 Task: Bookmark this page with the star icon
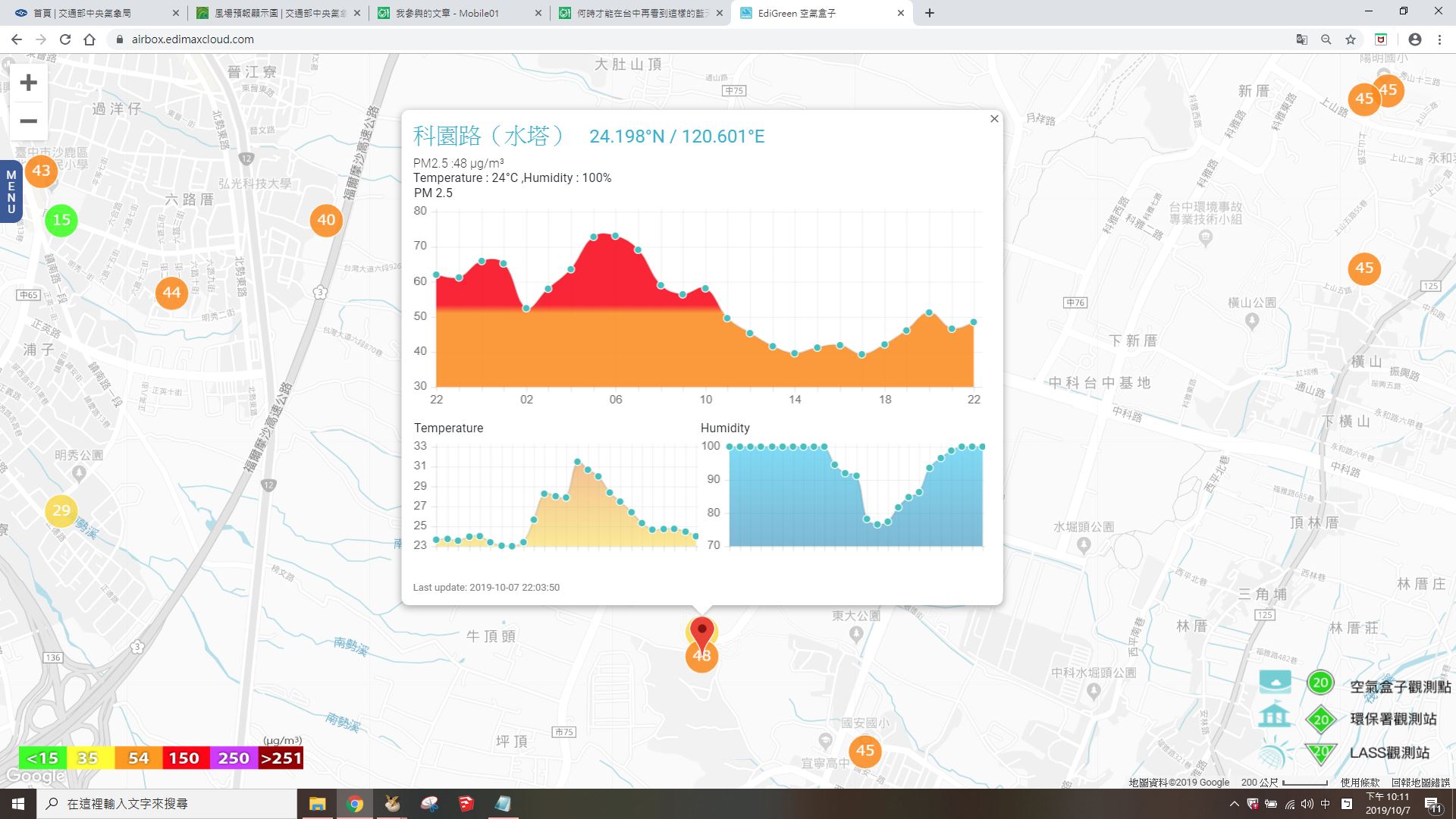[1351, 39]
